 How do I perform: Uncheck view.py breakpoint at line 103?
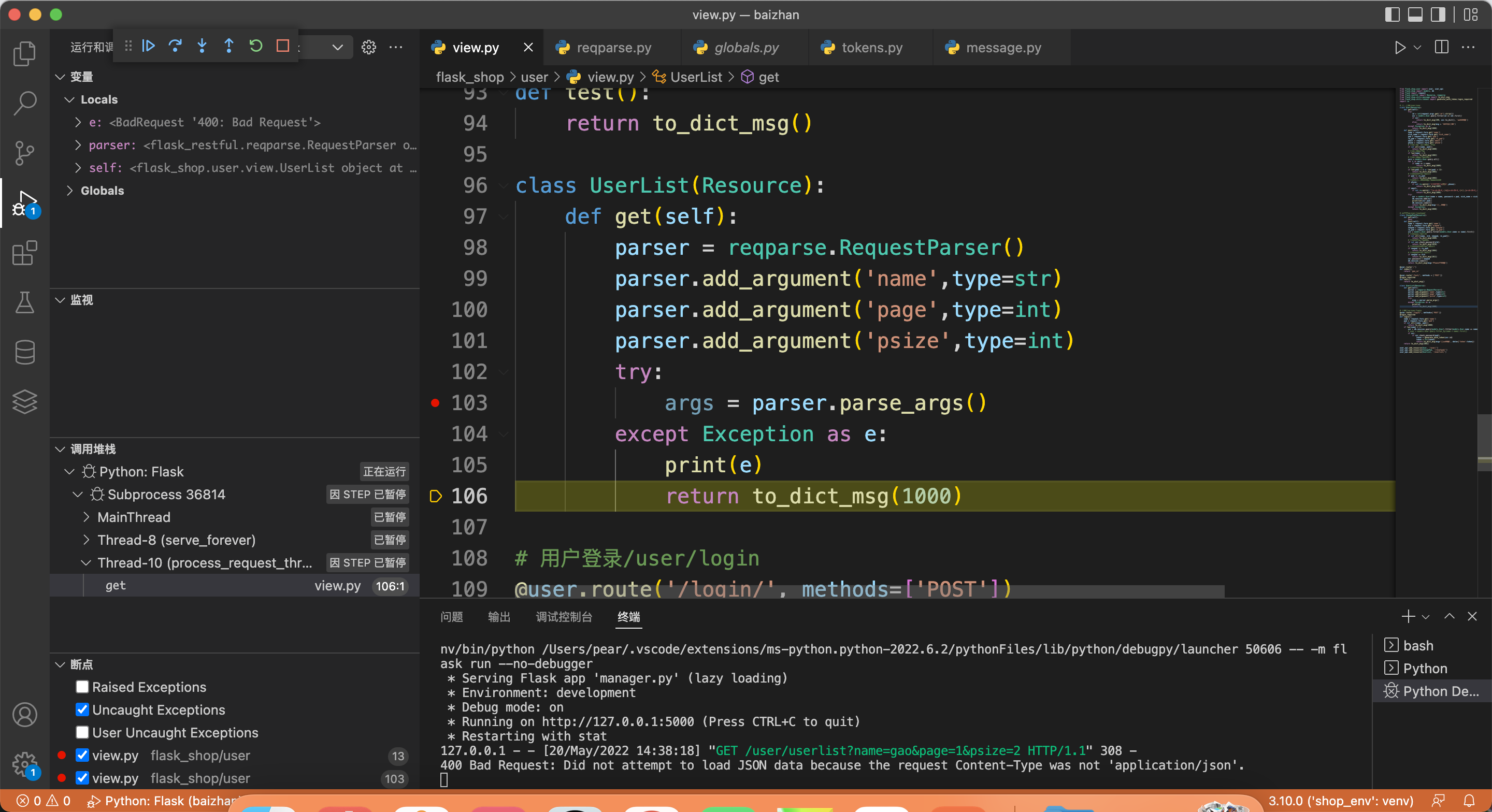[x=82, y=778]
